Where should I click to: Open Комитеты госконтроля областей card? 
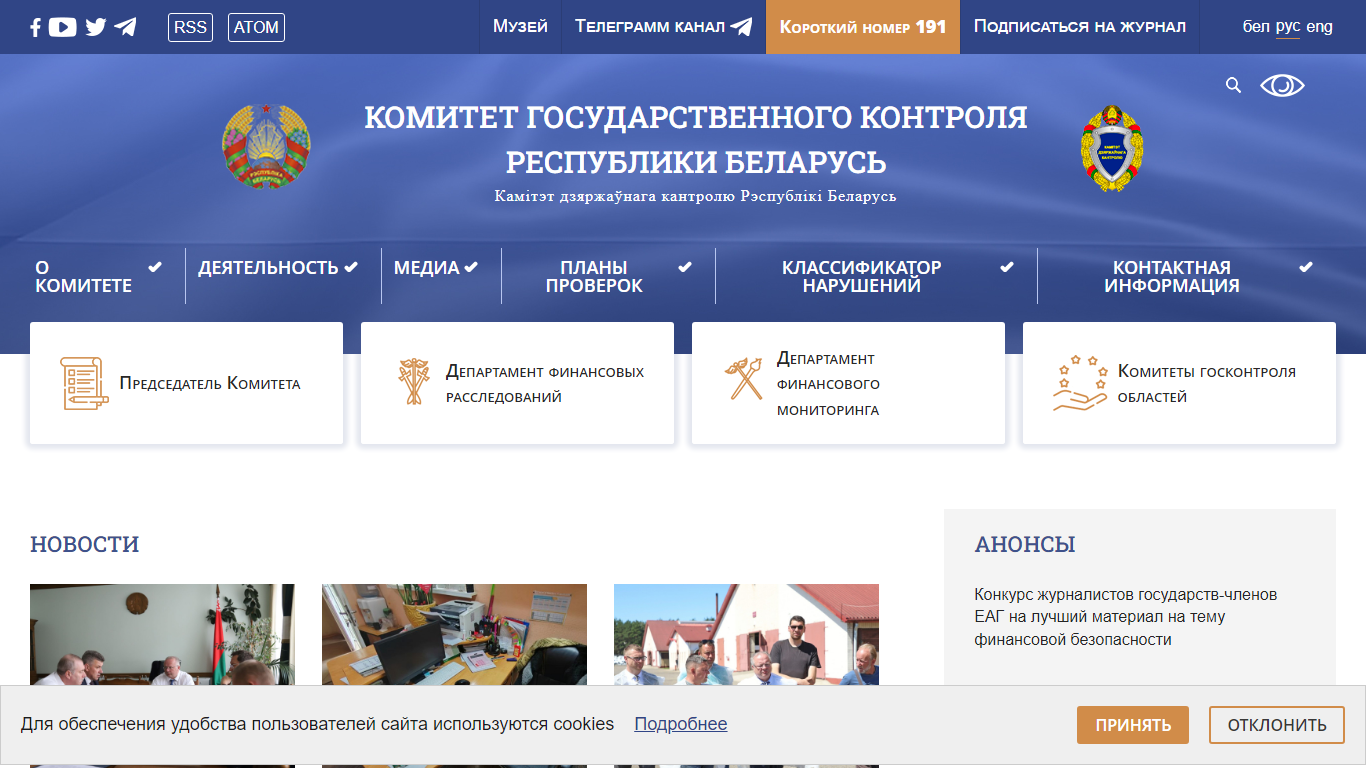click(x=1179, y=383)
